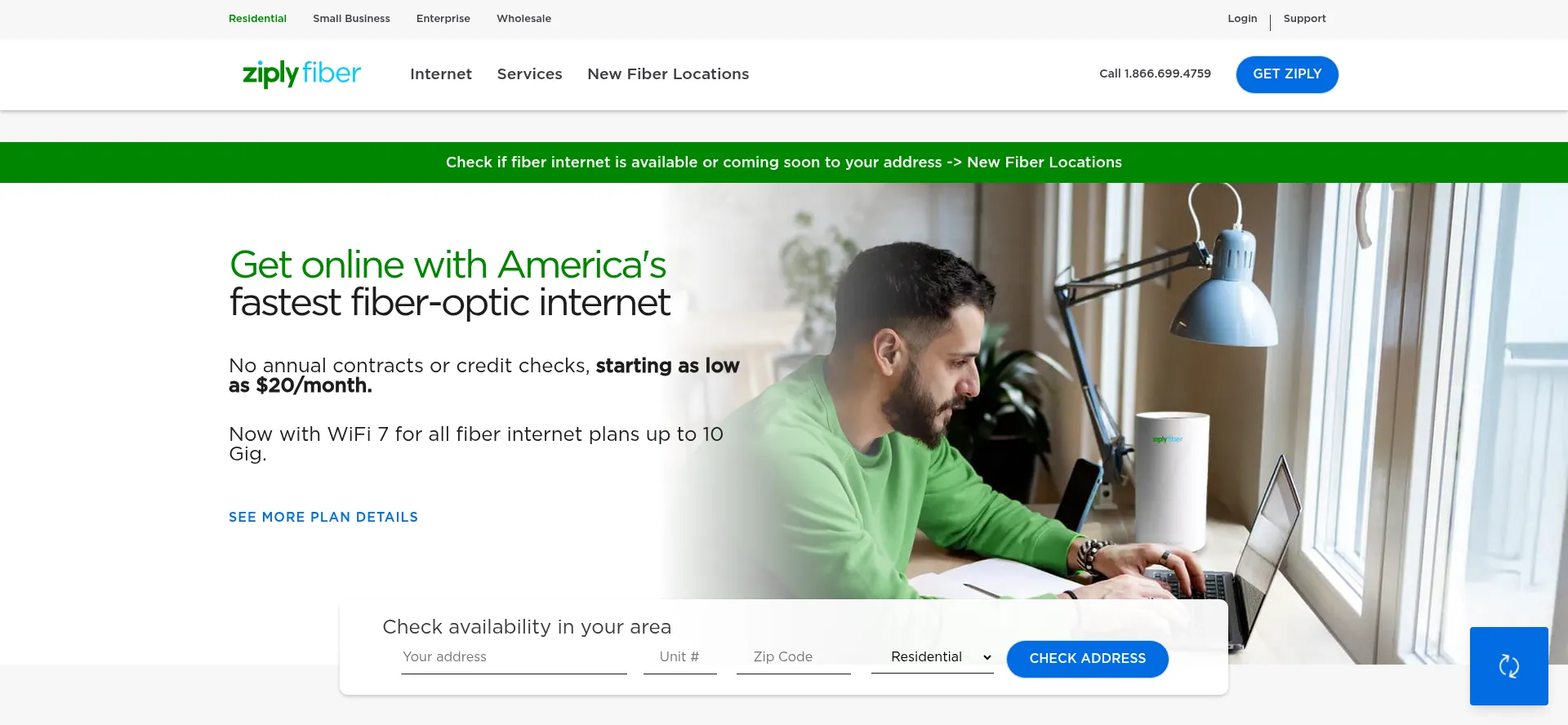Click the blue chat refresh widget icon

click(1508, 666)
